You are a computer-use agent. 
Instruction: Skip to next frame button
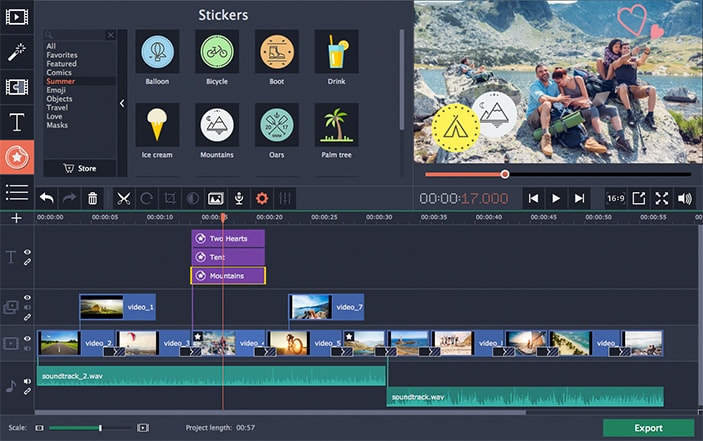[x=579, y=198]
